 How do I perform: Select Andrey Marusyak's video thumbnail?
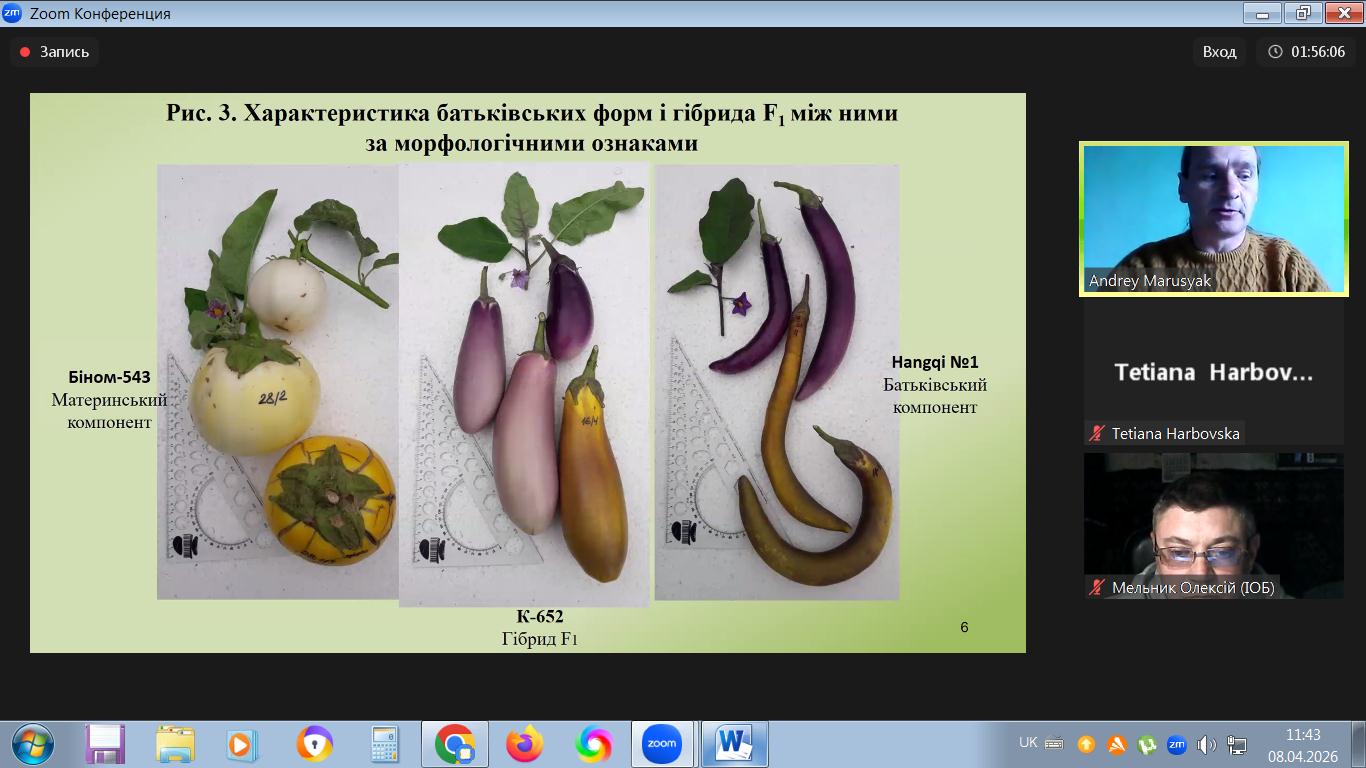point(1213,218)
